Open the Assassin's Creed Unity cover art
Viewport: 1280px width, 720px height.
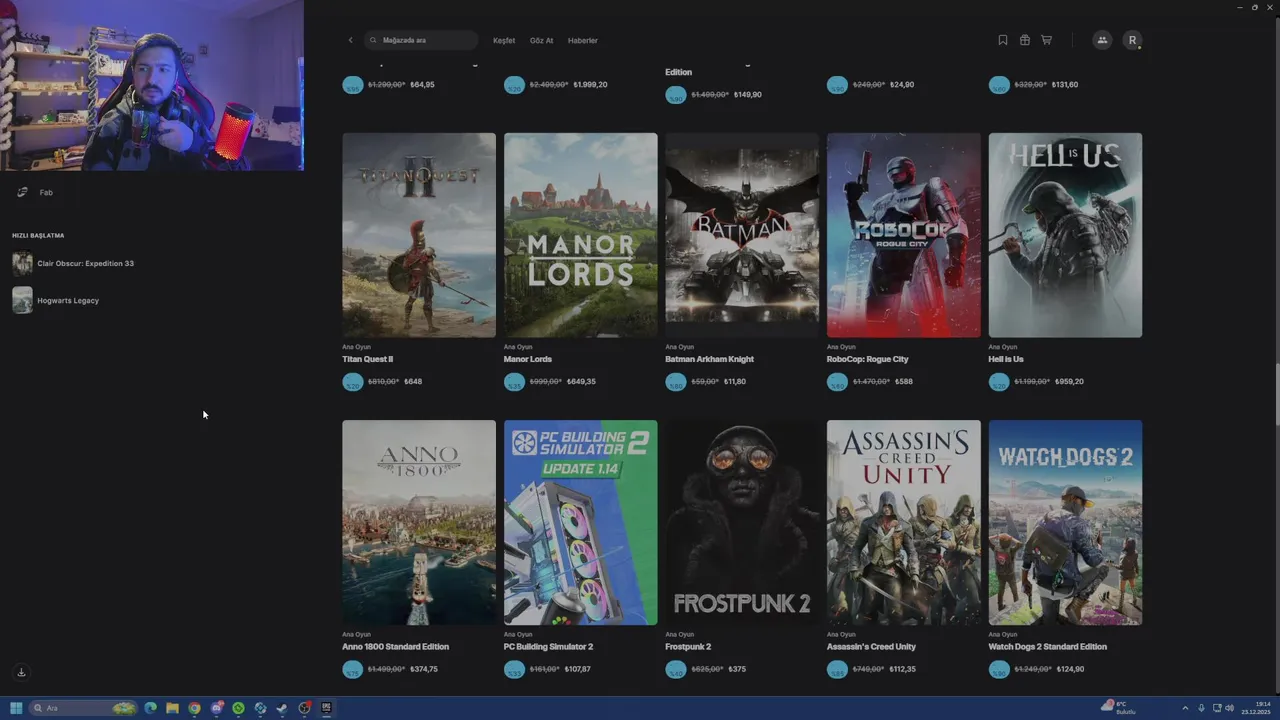(904, 523)
